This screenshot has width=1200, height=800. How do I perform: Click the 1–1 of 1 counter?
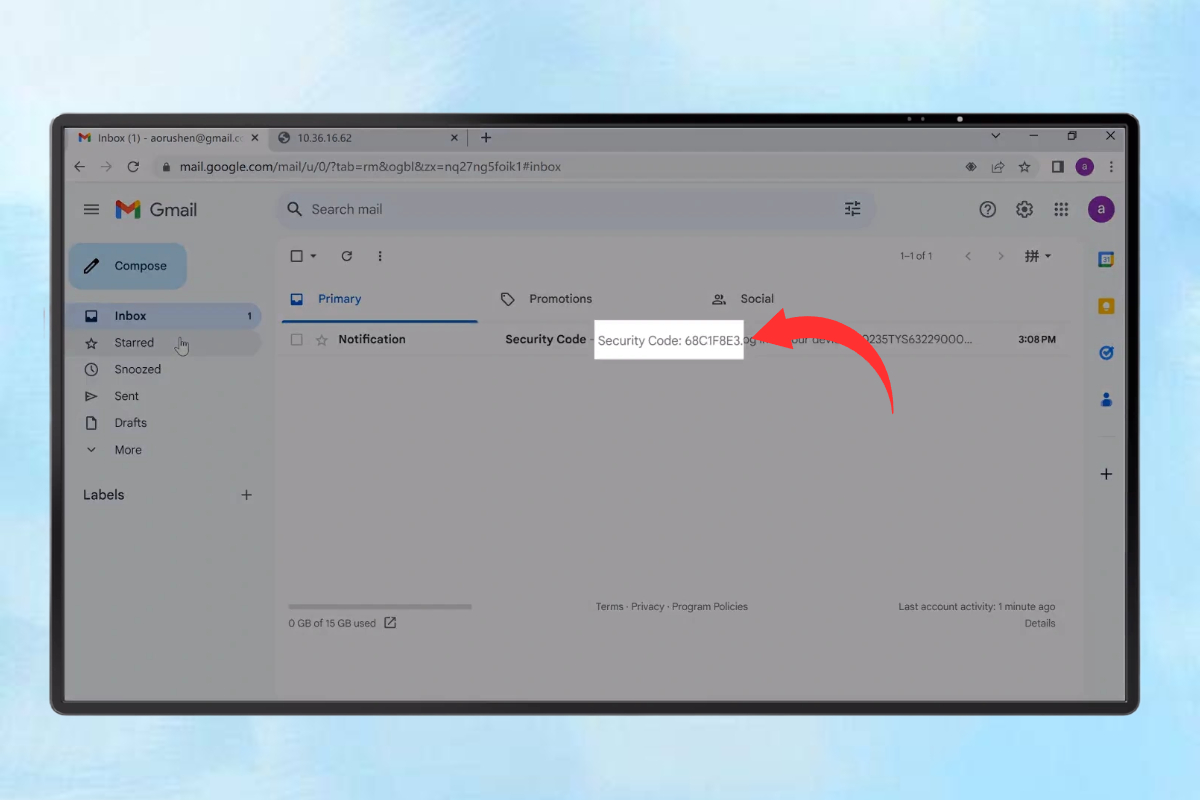pyautogui.click(x=916, y=256)
